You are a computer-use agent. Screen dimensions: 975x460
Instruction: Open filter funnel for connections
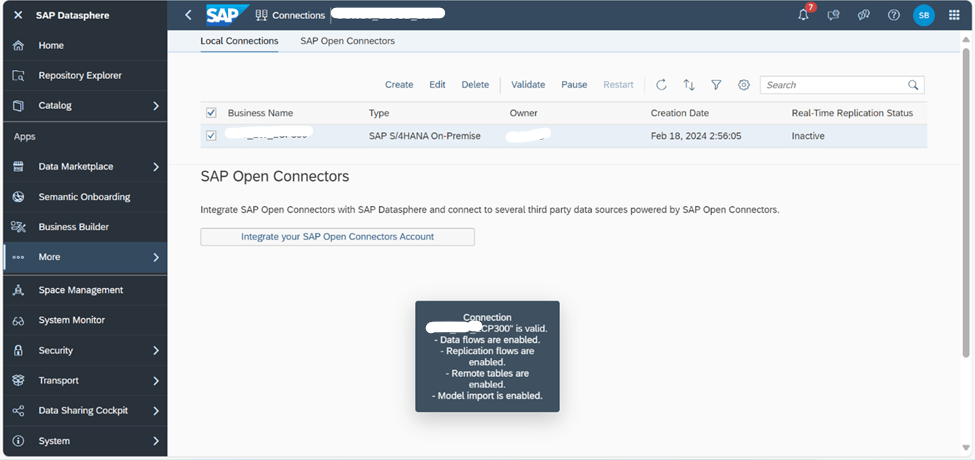point(716,85)
